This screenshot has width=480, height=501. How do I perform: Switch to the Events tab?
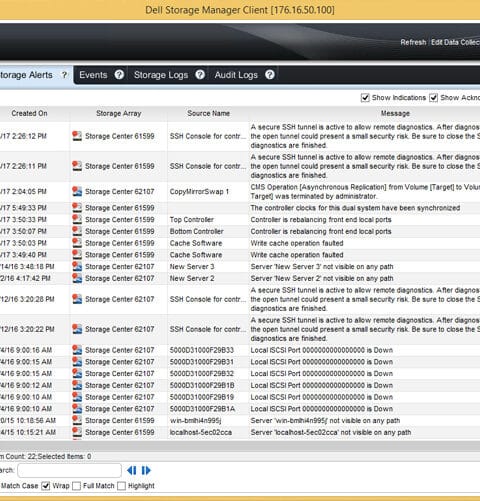pos(93,75)
